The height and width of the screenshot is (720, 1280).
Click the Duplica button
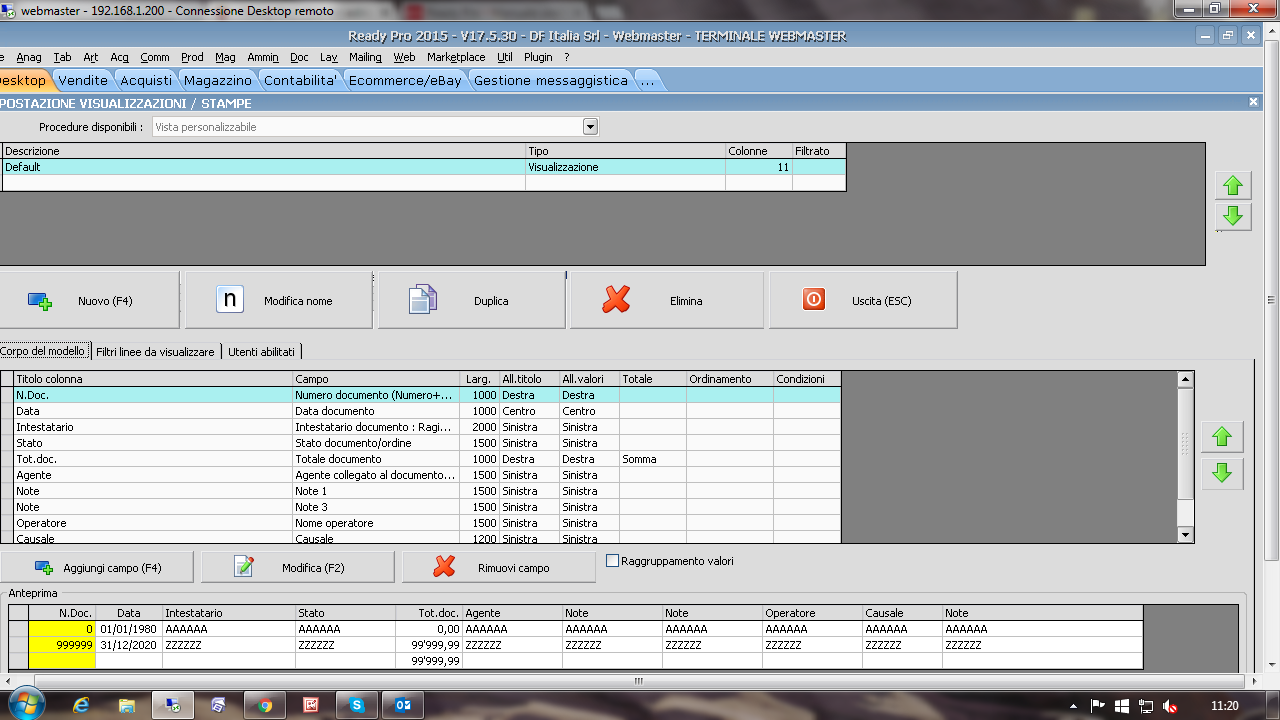point(471,300)
